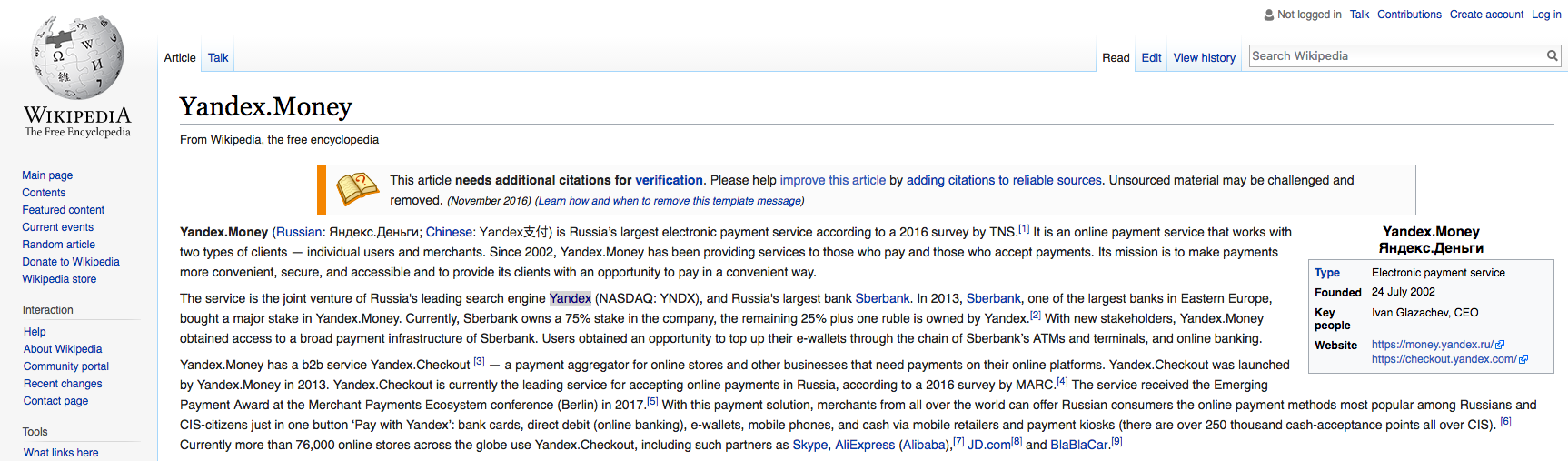Image resolution: width=1568 pixels, height=461 pixels.
Task: Click Donate to Wikipedia
Action: 71,262
